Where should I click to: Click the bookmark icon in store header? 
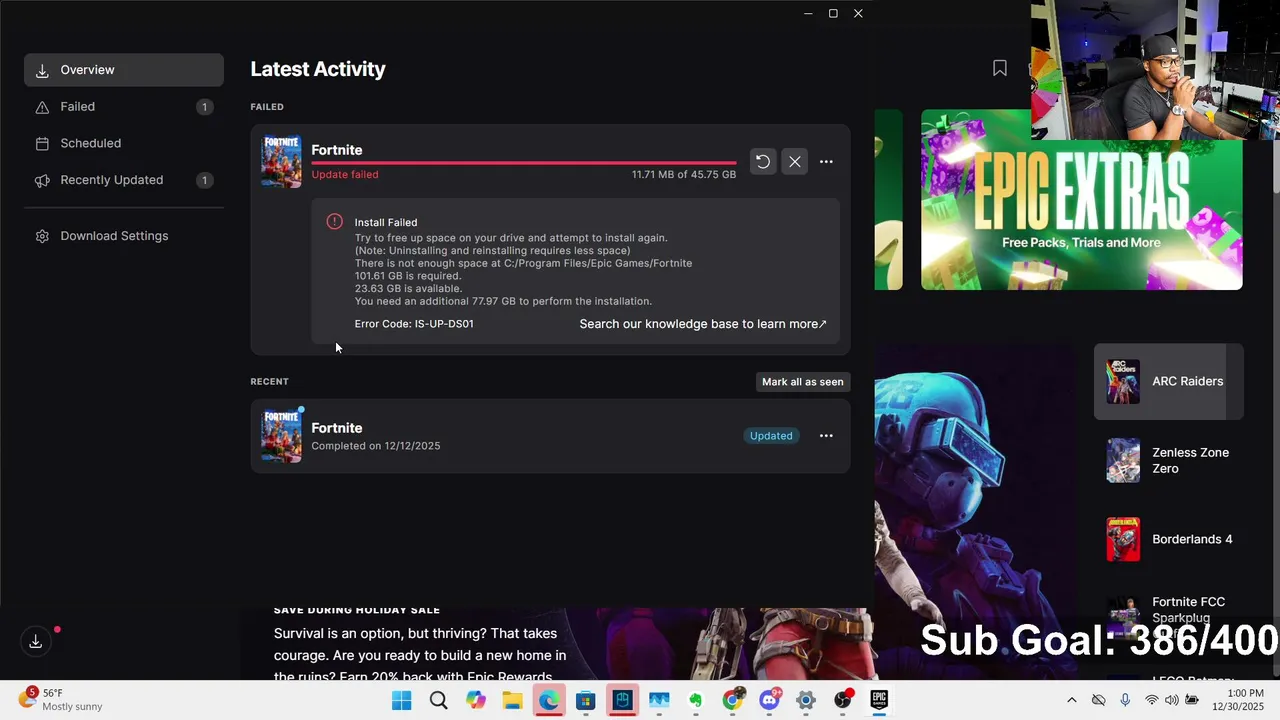999,68
